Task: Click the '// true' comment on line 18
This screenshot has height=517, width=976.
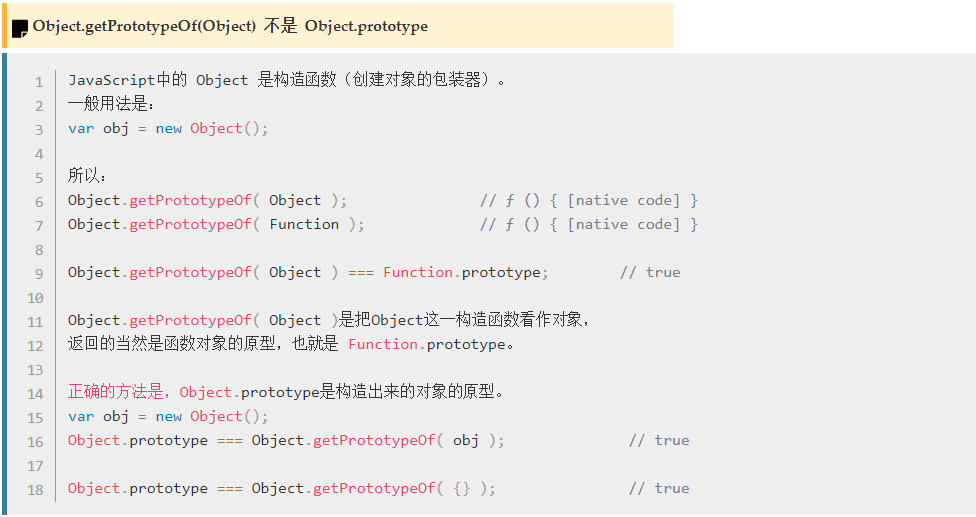Action: [x=659, y=488]
